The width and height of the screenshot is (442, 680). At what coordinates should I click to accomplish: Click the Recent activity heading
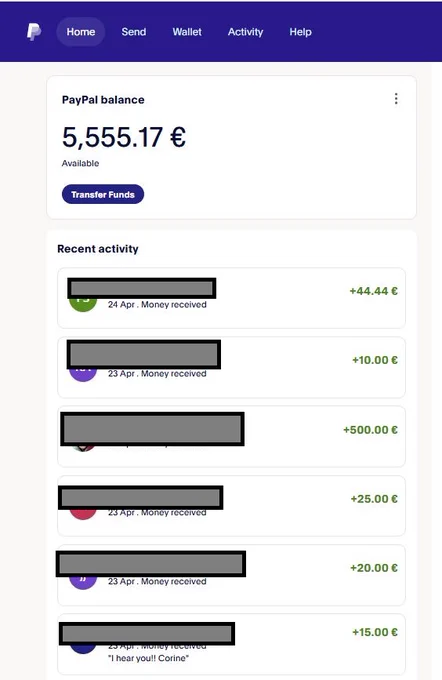click(98, 249)
